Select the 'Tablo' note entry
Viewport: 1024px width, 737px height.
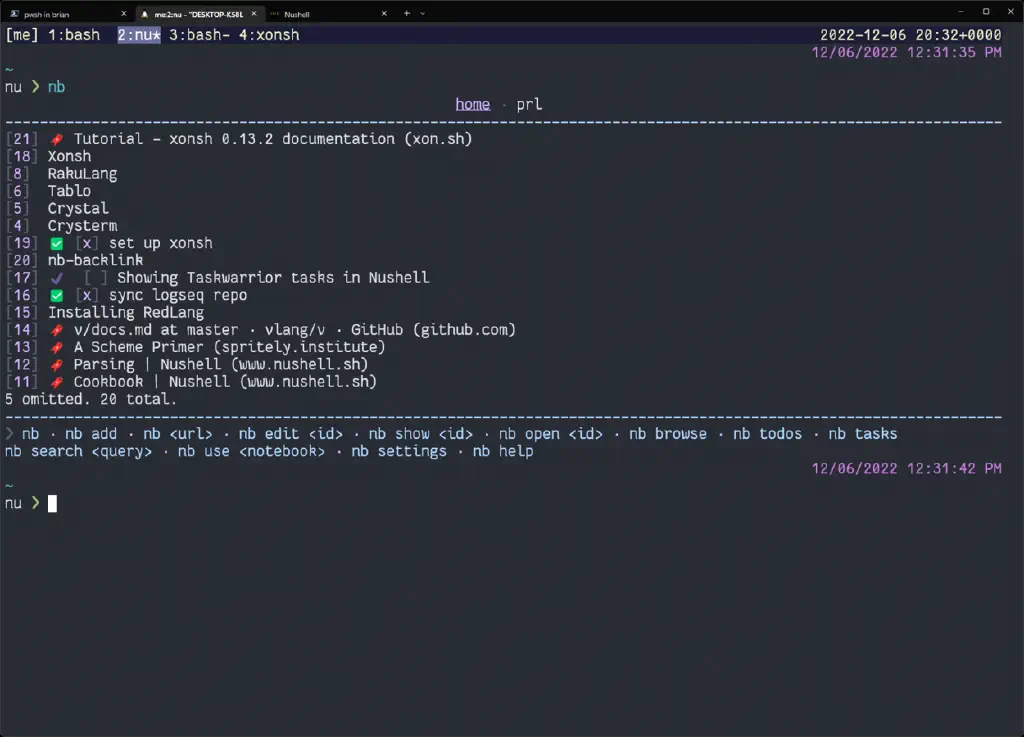(69, 191)
